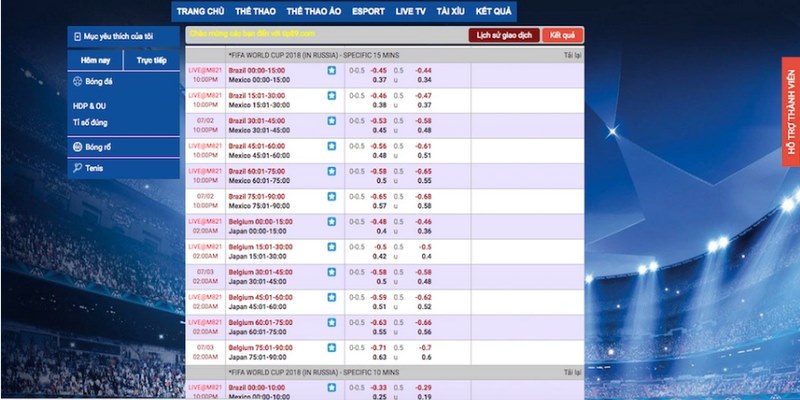The height and width of the screenshot is (400, 800).
Task: Pick over odds -0.65 for Brazil 60:01-75:00
Action: pos(423,171)
